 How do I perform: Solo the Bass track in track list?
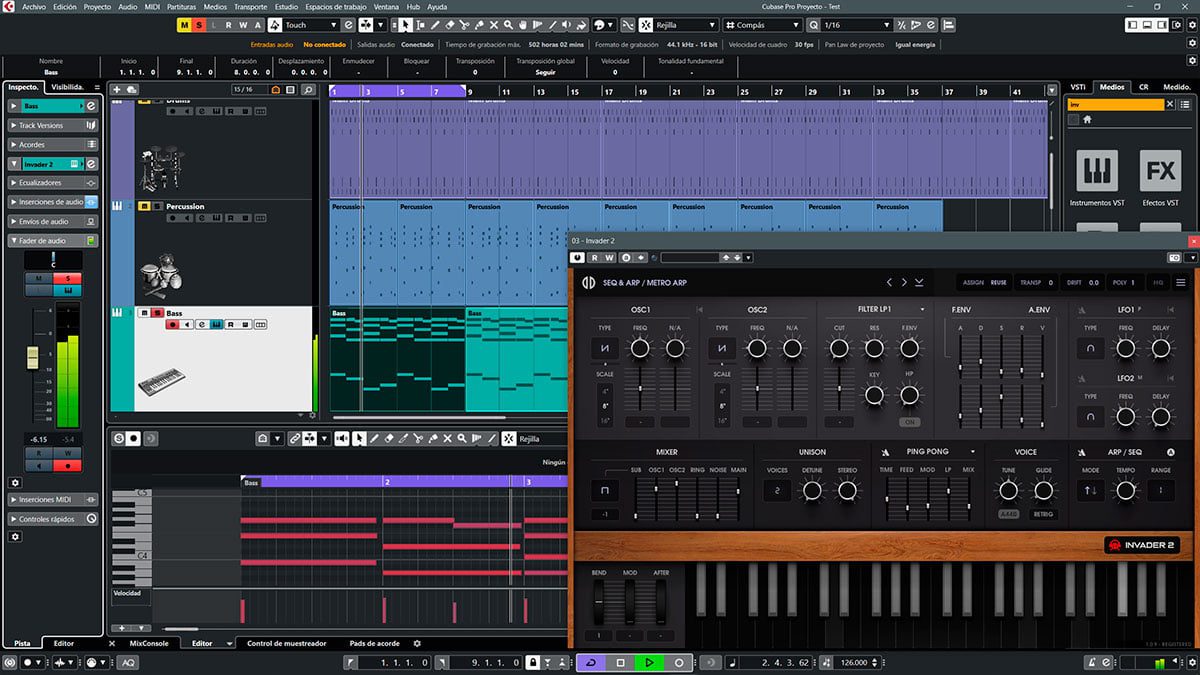pos(157,313)
